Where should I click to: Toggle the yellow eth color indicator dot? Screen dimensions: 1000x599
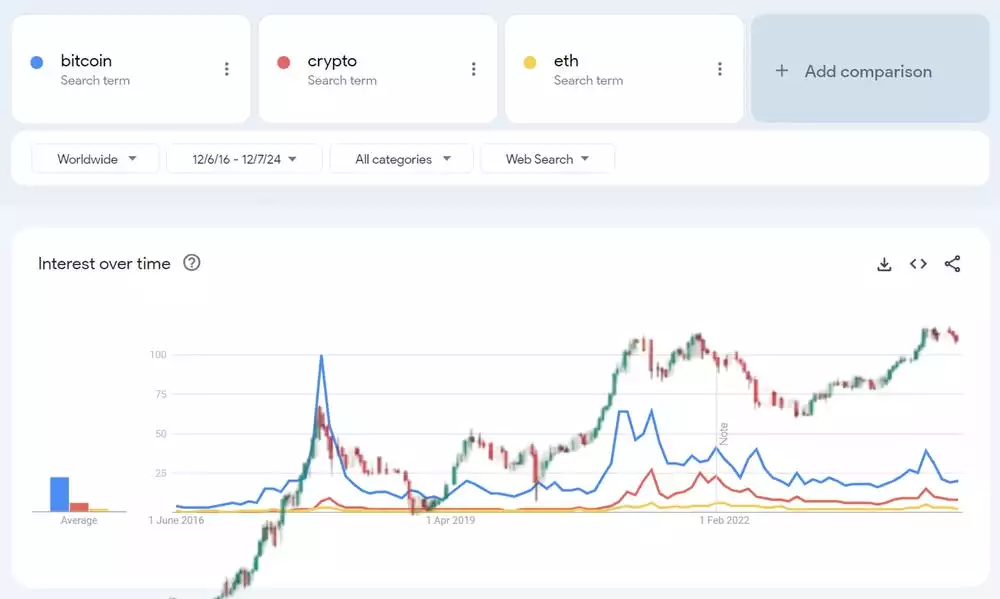click(x=530, y=61)
